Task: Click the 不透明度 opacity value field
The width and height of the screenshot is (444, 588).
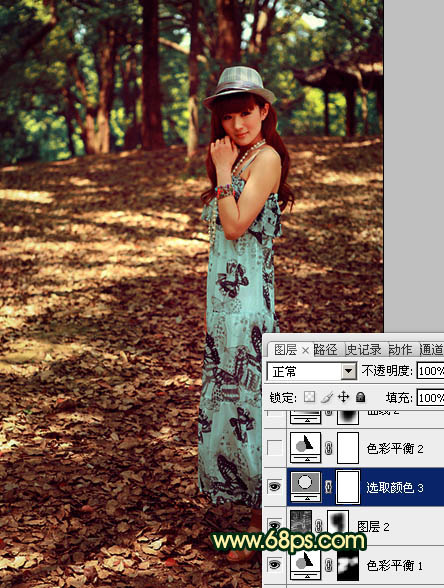Action: [430, 371]
